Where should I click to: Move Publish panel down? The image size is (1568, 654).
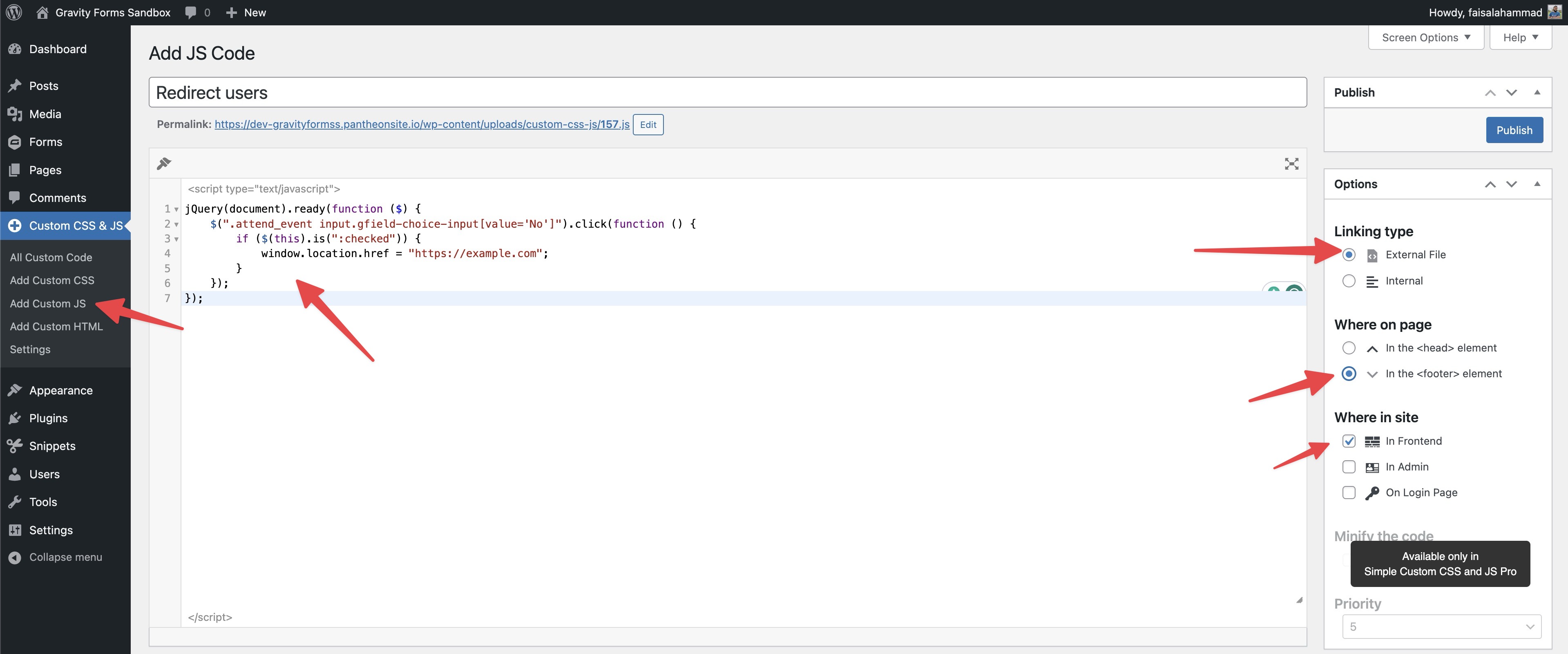click(1511, 92)
